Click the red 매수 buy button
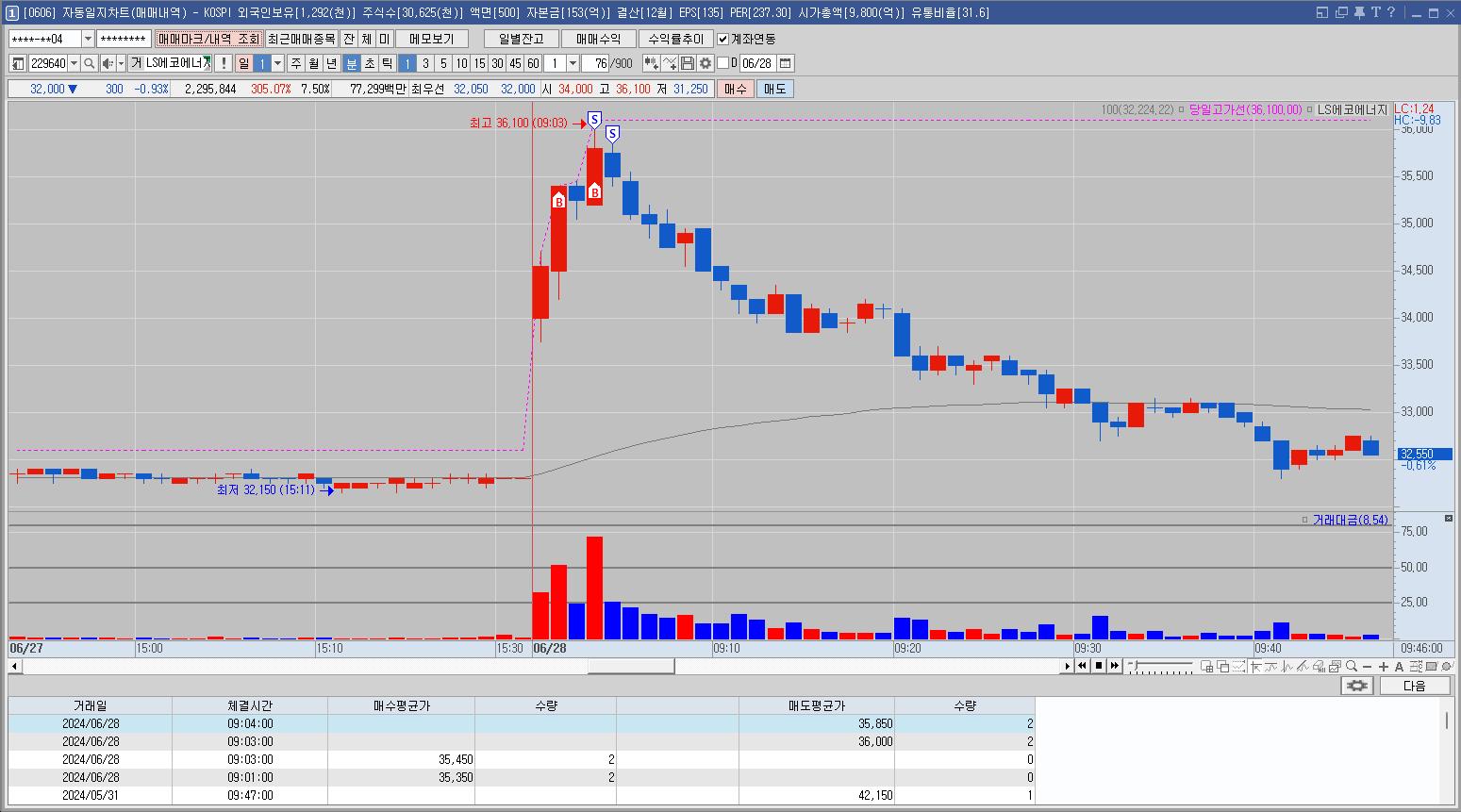The height and width of the screenshot is (812, 1461). (x=735, y=89)
